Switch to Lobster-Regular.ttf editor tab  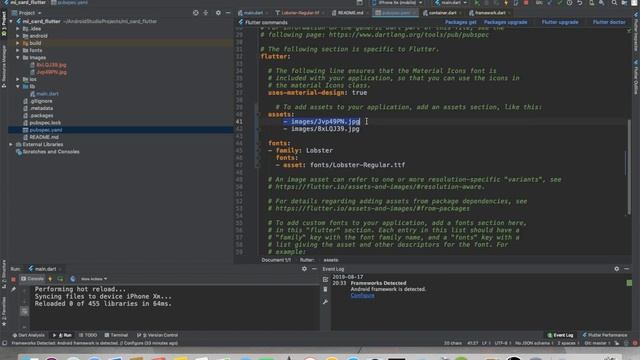tap(300, 13)
